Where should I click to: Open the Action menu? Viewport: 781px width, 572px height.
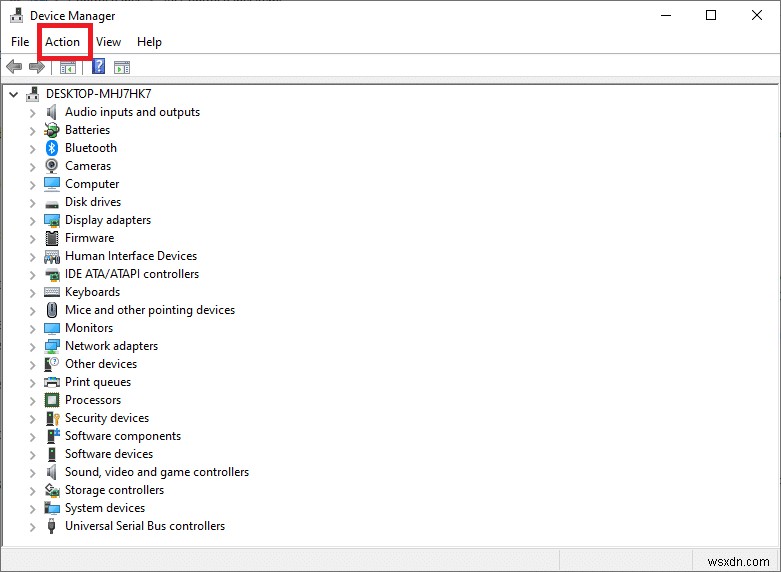(63, 42)
